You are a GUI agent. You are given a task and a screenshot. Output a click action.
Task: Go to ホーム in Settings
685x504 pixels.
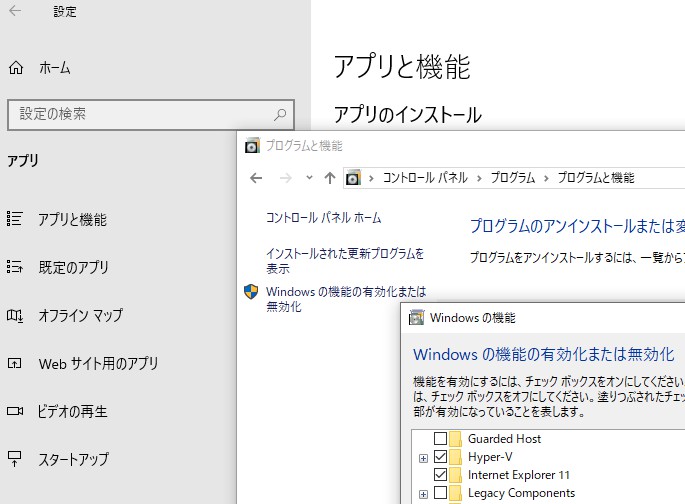(55, 68)
